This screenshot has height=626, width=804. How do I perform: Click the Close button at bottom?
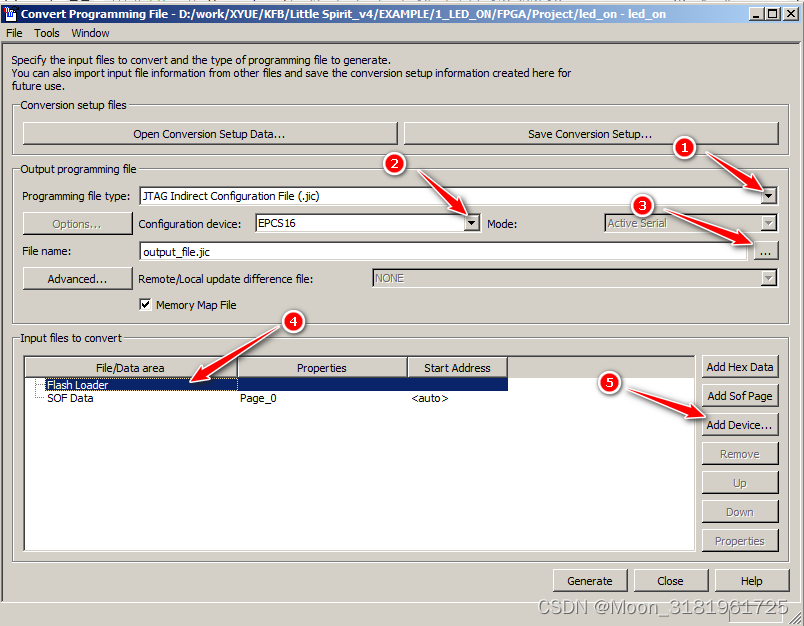click(x=671, y=581)
